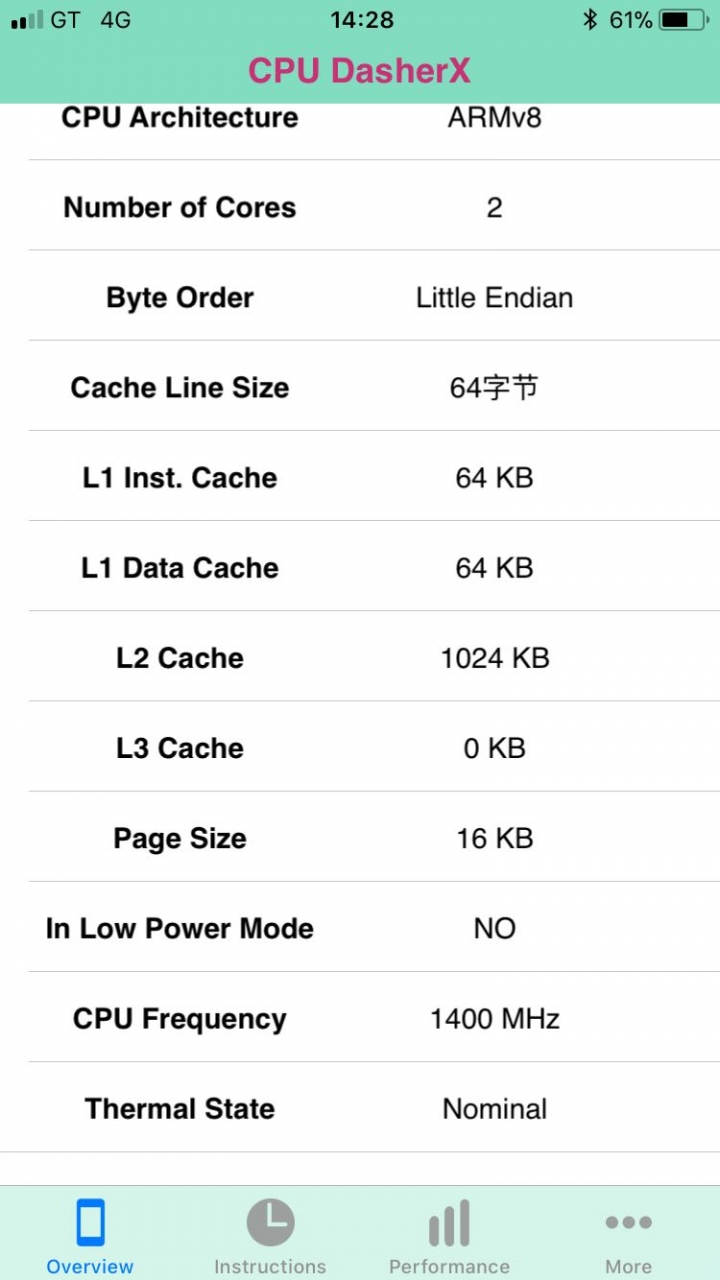Switch to the Performance tab label
Screen dimensions: 720x1280
(449, 1266)
